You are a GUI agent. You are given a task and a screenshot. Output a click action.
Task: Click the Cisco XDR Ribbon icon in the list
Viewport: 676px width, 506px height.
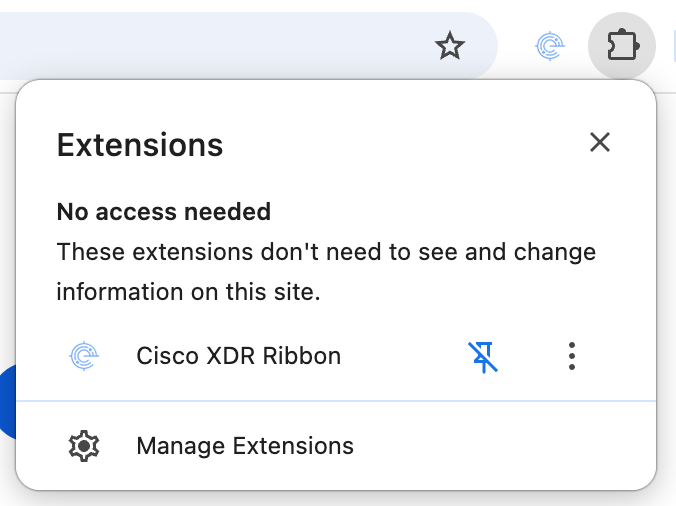tap(85, 356)
